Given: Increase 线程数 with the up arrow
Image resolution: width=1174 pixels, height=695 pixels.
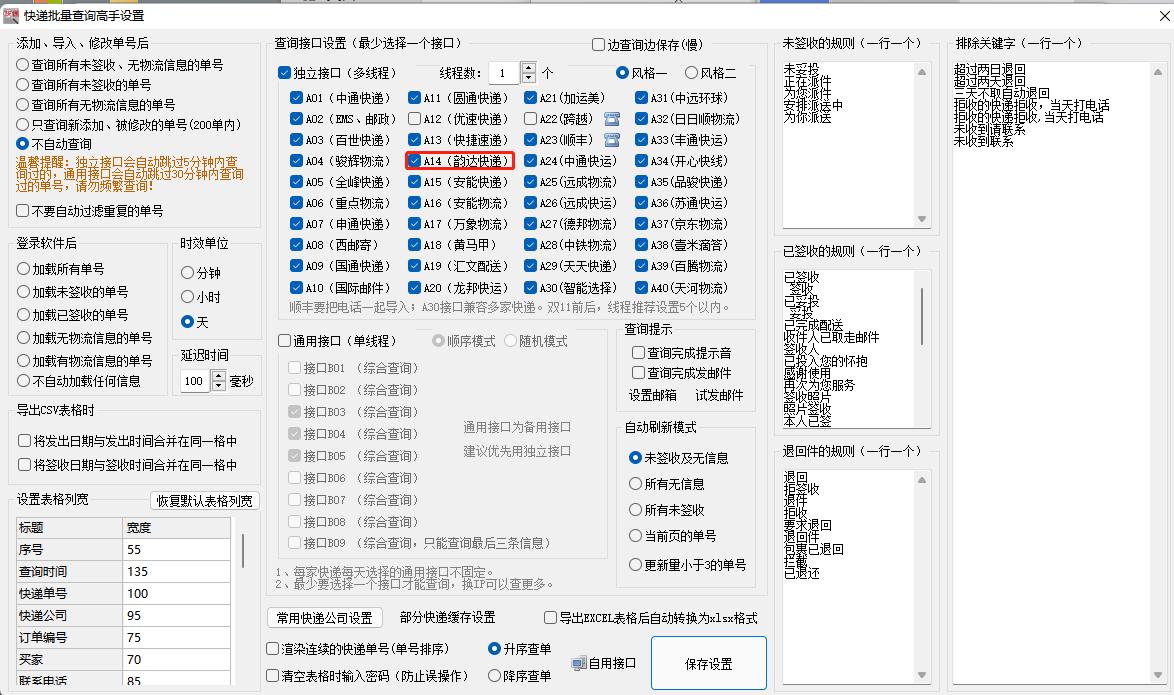Looking at the screenshot, I should click(528, 66).
